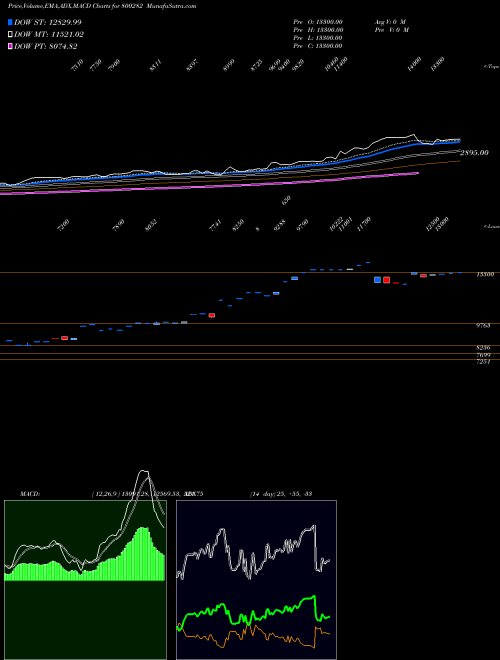Click the red candle at the 9763 level
The width and height of the screenshot is (500, 660).
pyautogui.click(x=212, y=315)
